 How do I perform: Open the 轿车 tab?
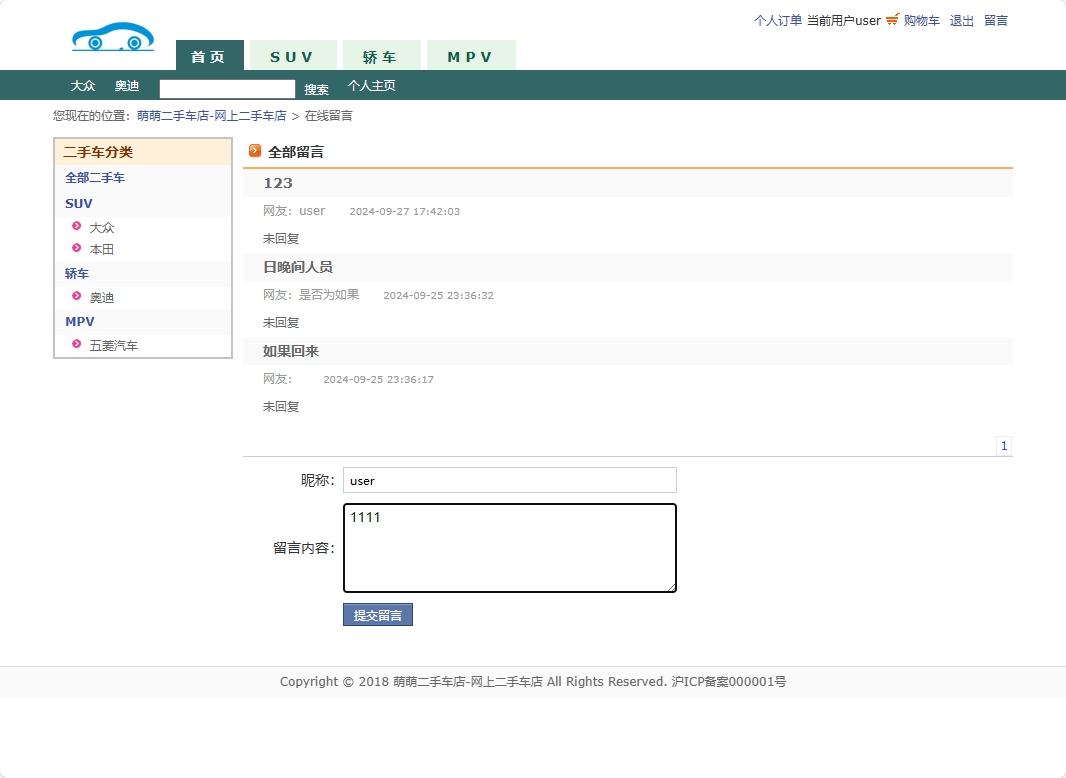point(381,56)
